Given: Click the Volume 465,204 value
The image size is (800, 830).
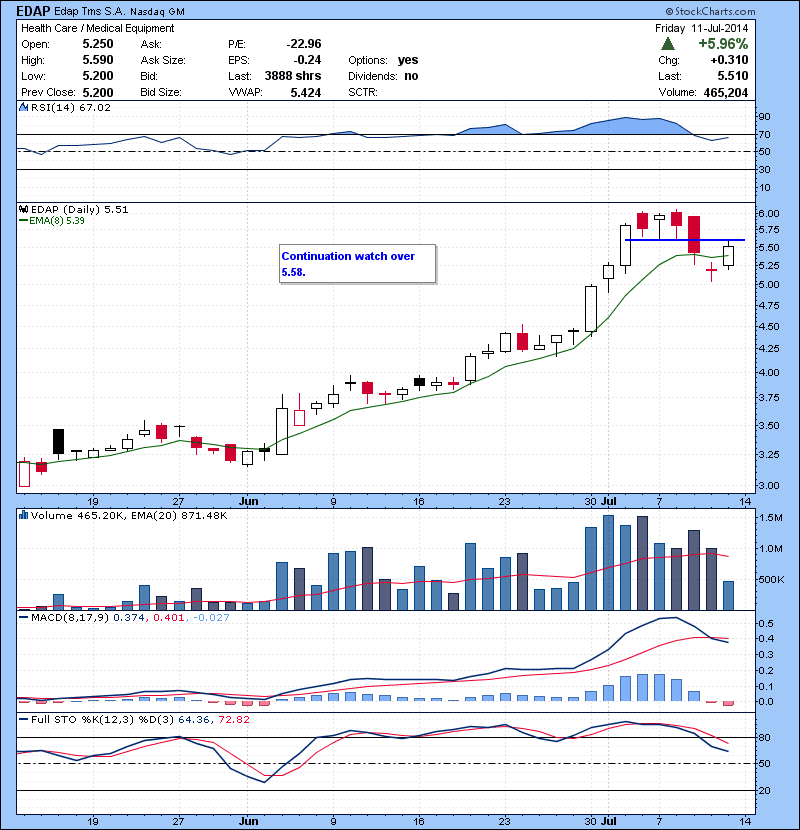Looking at the screenshot, I should pos(726,93).
